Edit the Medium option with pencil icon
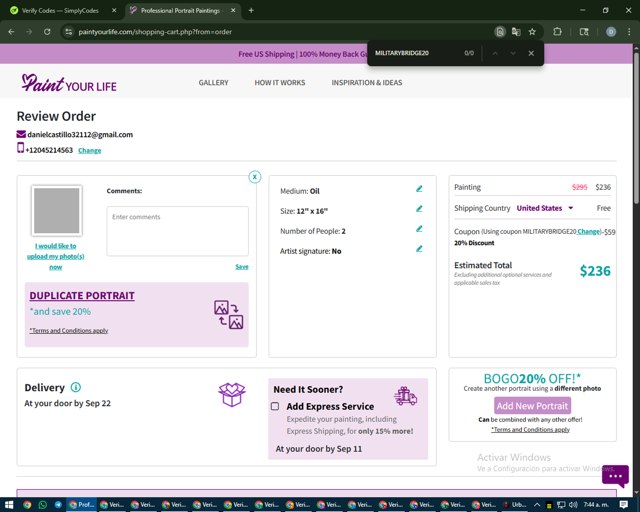640x512 pixels. pyautogui.click(x=419, y=189)
